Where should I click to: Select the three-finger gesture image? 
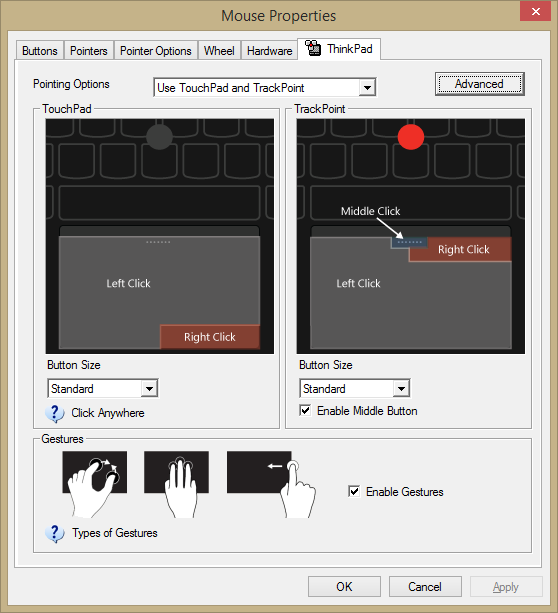click(x=176, y=484)
